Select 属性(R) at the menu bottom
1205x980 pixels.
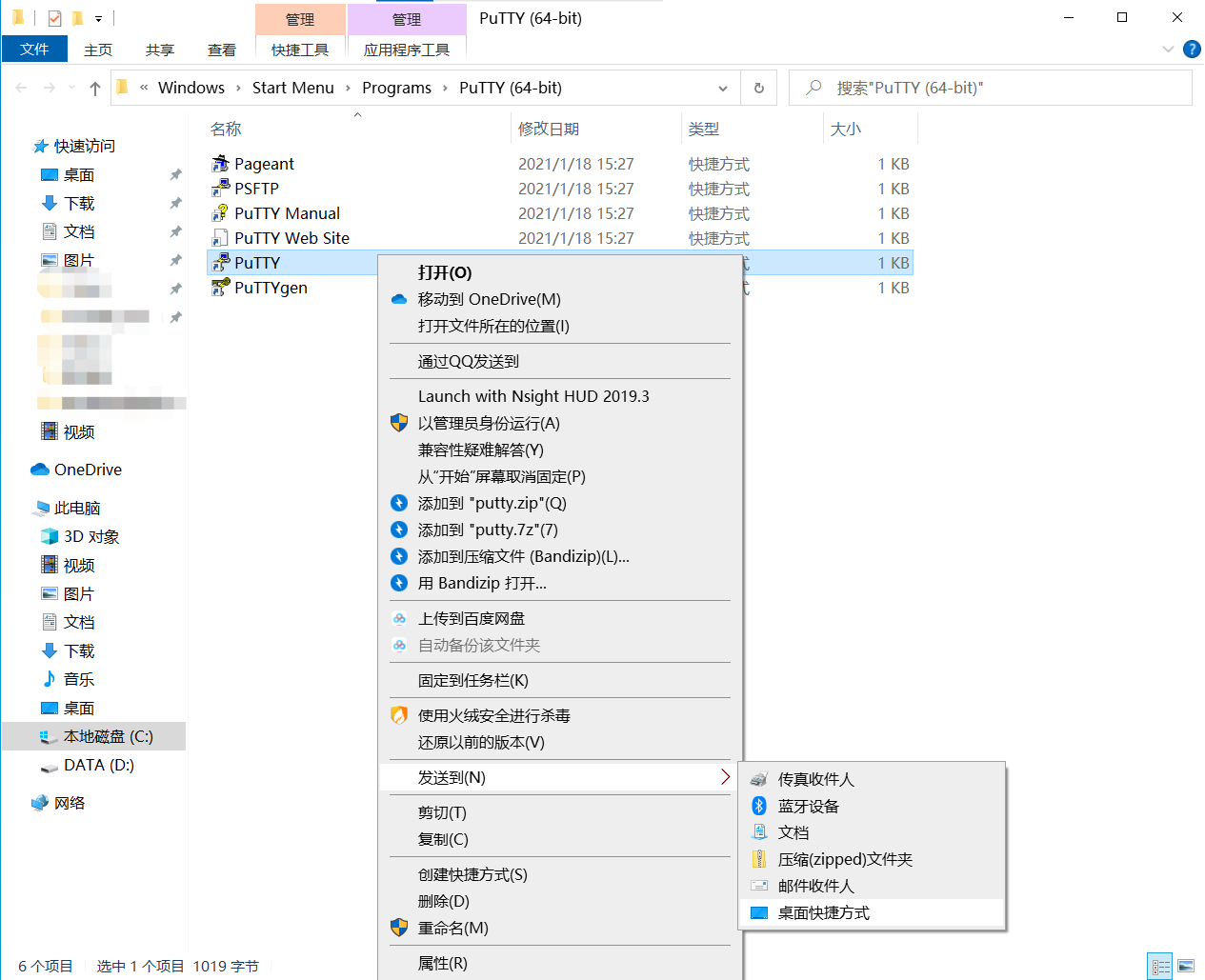[443, 963]
